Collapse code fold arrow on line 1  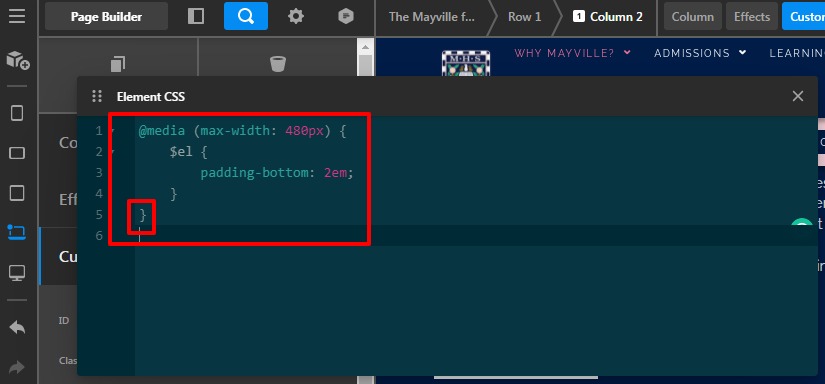click(x=112, y=132)
